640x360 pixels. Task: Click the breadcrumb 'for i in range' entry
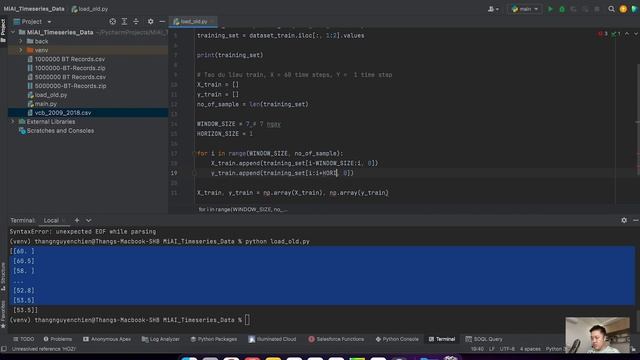(x=243, y=209)
